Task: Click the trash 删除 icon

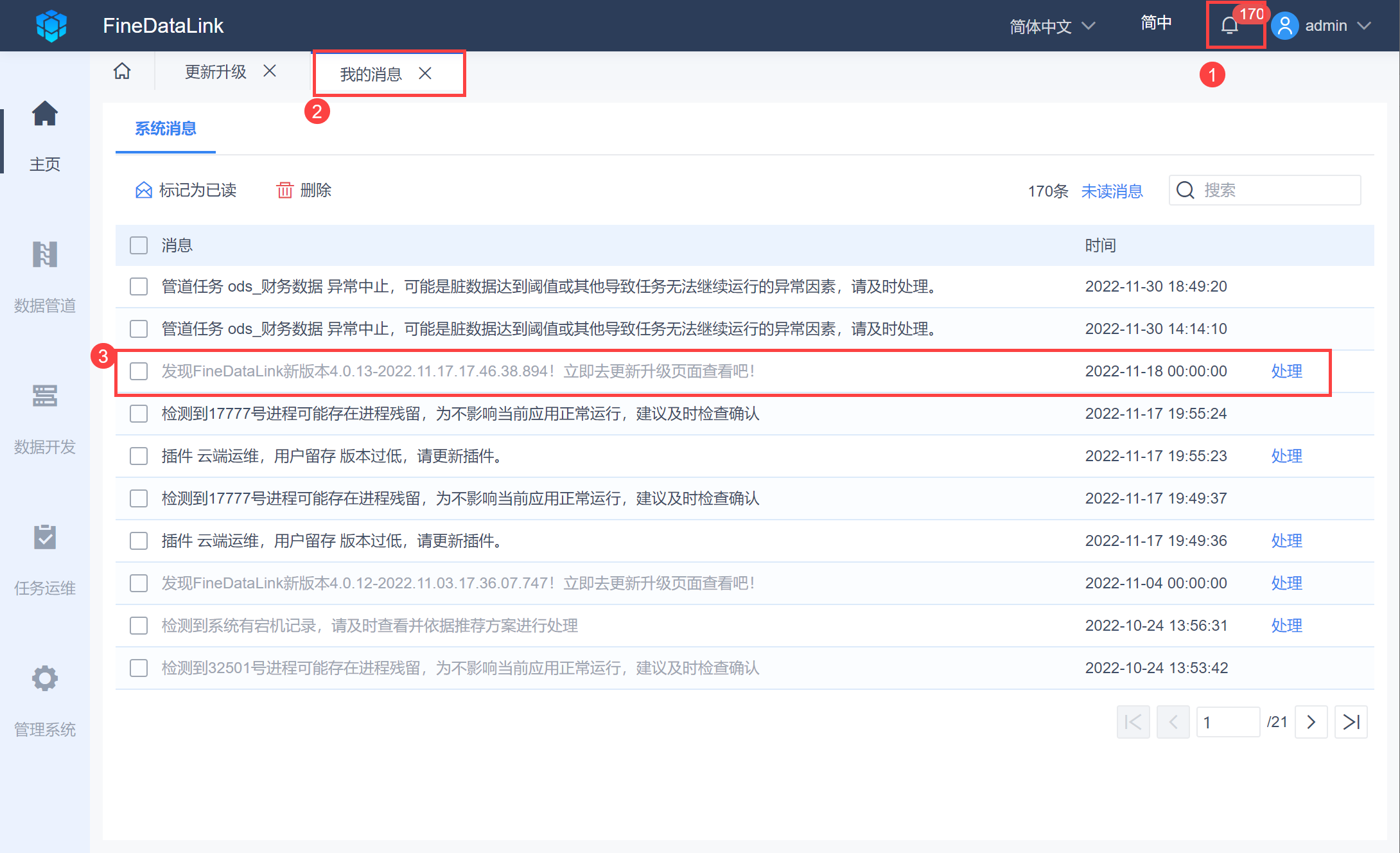Action: point(284,190)
